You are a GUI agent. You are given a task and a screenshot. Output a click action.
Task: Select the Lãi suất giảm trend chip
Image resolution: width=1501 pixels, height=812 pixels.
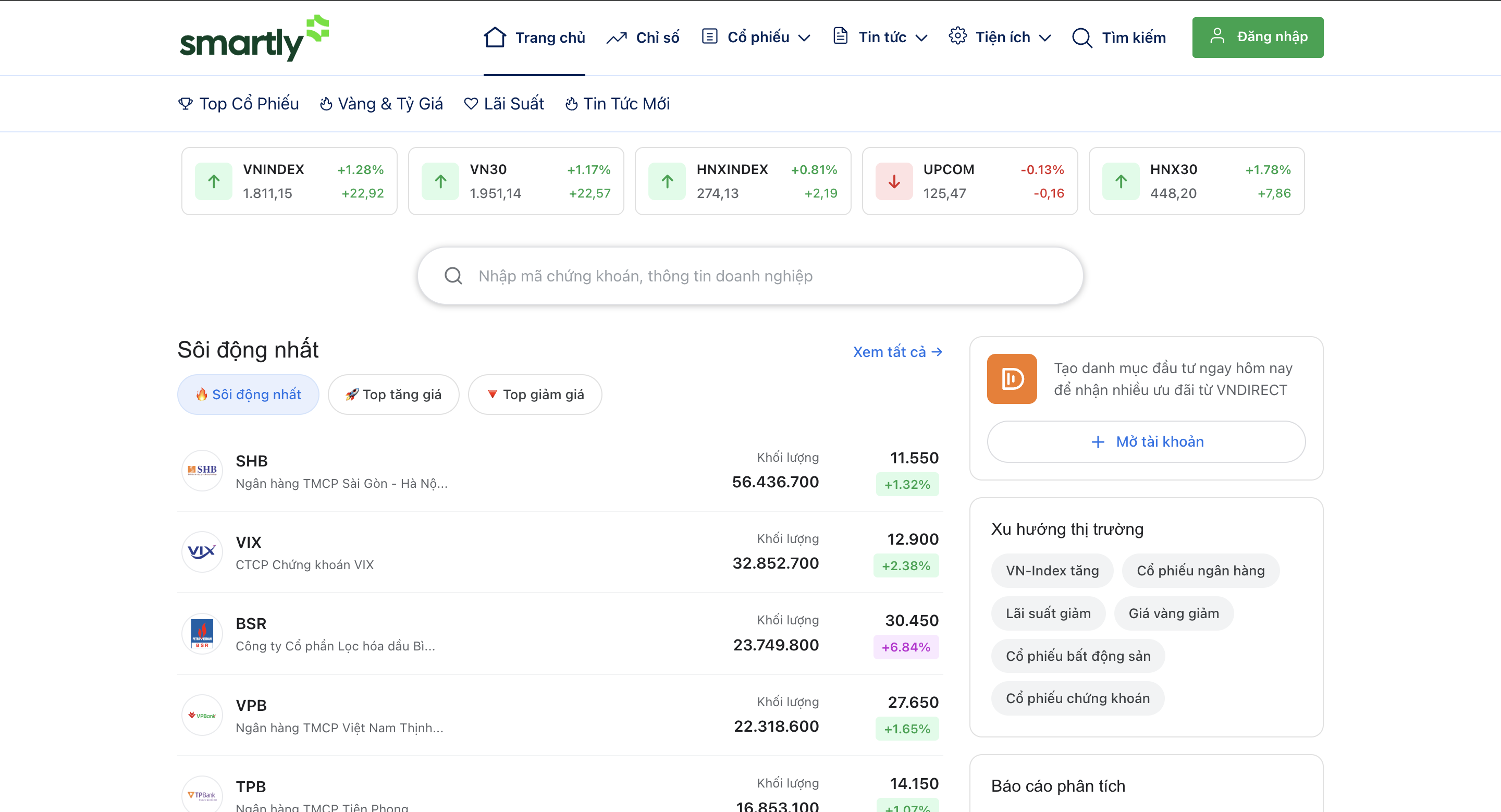[1048, 613]
